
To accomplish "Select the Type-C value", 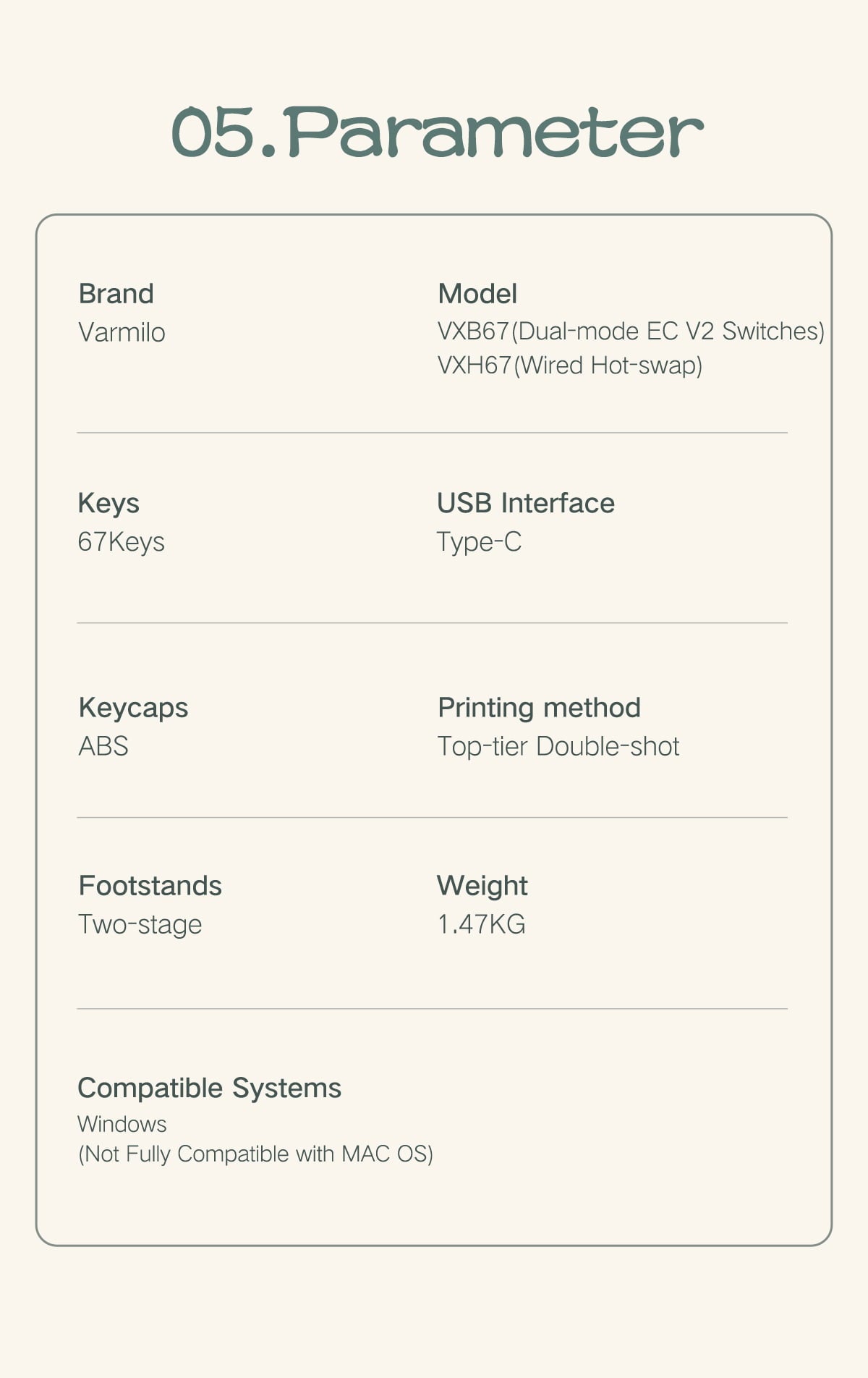I will pos(479,542).
